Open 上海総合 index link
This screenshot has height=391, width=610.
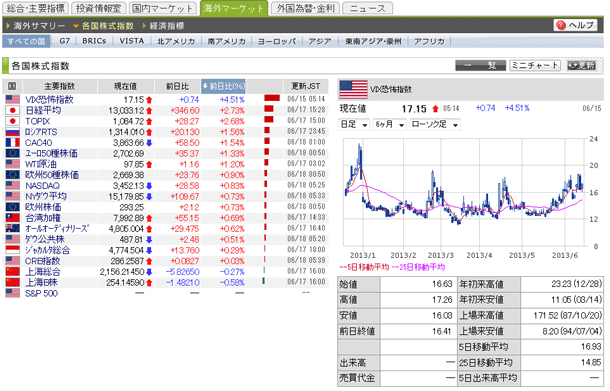pos(43,272)
